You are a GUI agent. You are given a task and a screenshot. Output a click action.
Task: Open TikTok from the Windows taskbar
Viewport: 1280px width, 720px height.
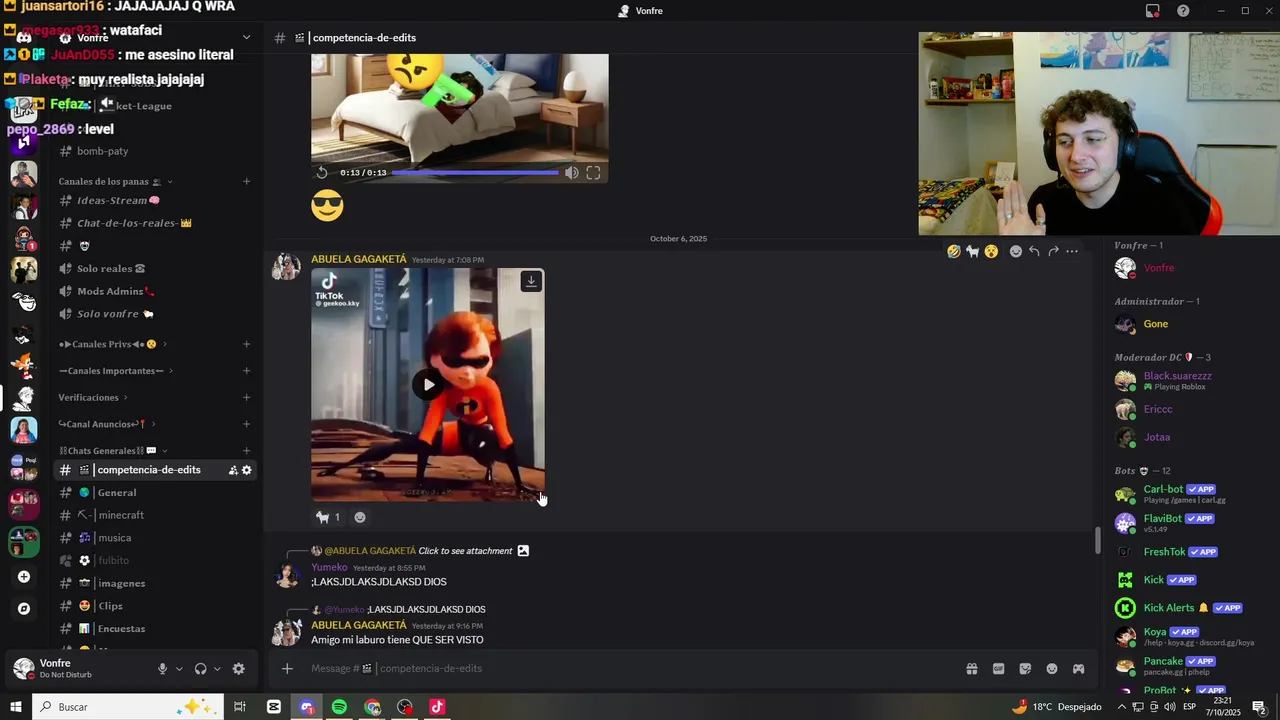[437, 707]
